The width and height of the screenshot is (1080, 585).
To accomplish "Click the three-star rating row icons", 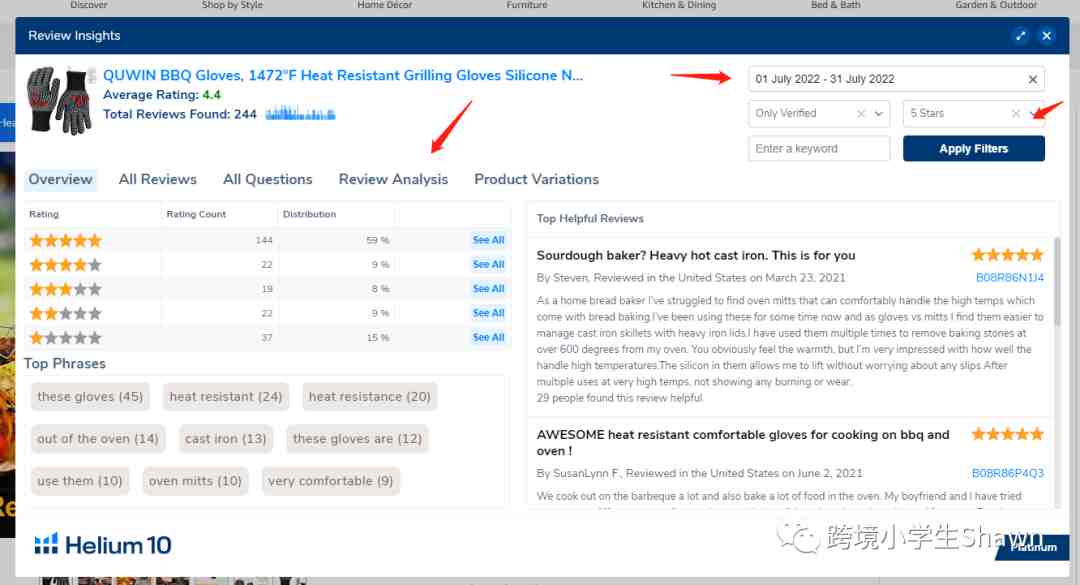I will [65, 289].
